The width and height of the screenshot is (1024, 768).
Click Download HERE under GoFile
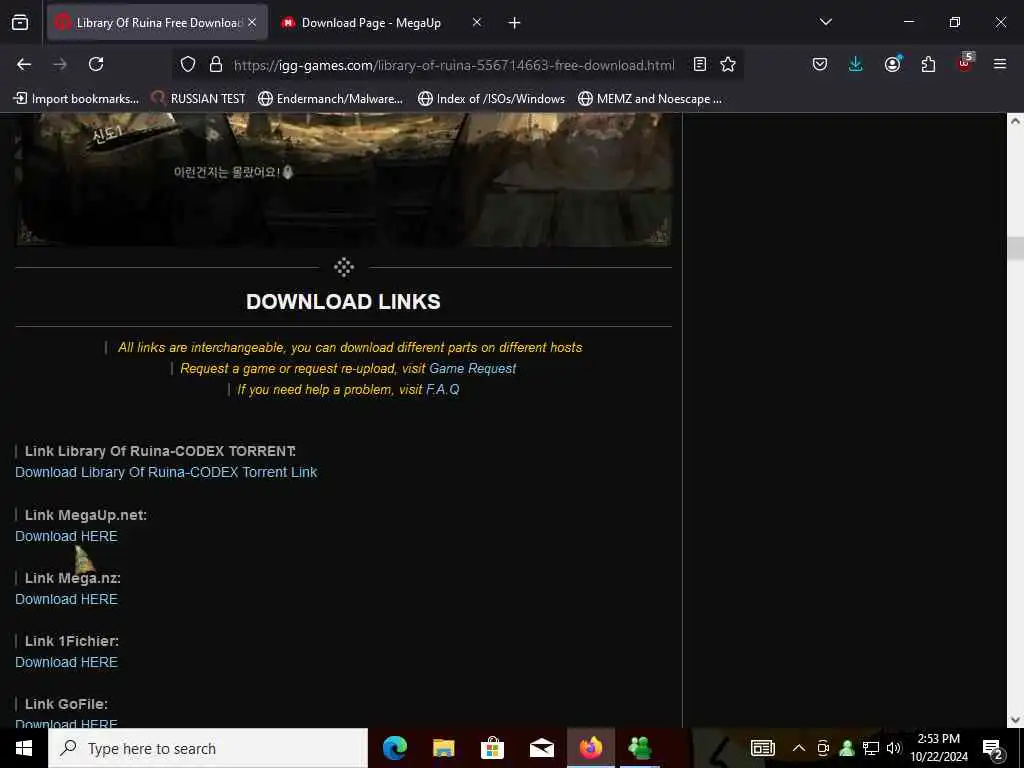pyautogui.click(x=66, y=724)
